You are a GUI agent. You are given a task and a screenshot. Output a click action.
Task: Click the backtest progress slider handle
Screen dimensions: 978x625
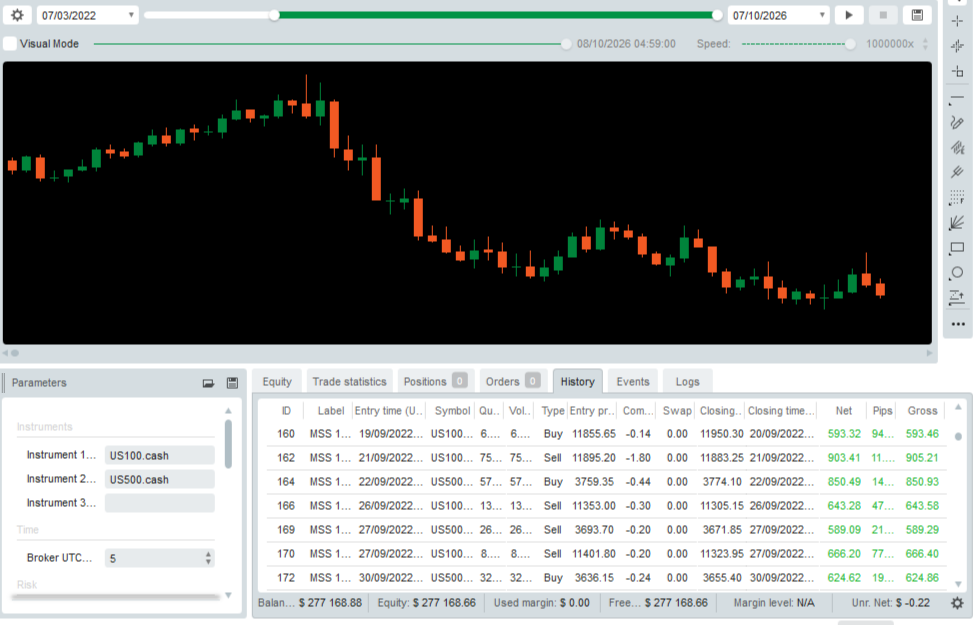point(566,44)
